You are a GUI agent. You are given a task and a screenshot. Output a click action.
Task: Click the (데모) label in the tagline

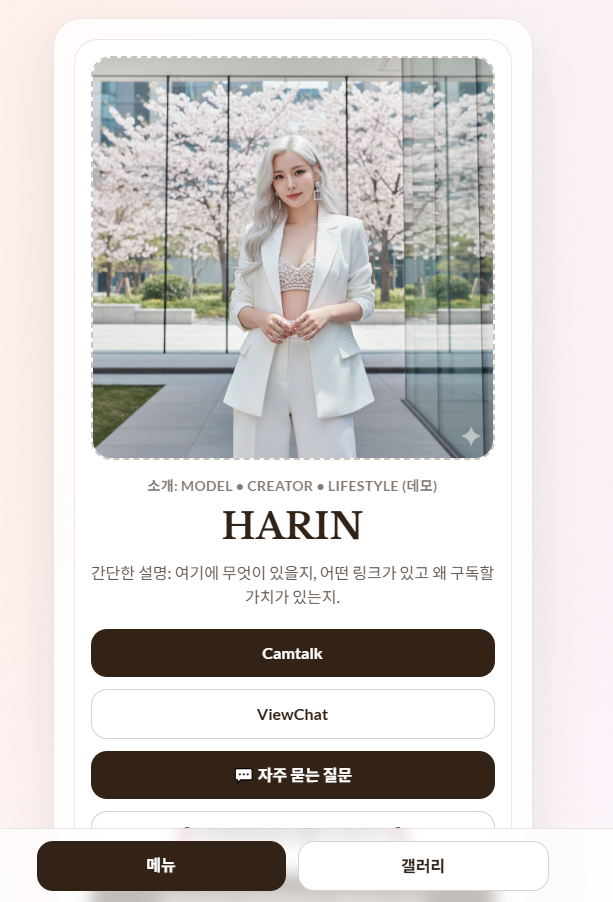(419, 486)
